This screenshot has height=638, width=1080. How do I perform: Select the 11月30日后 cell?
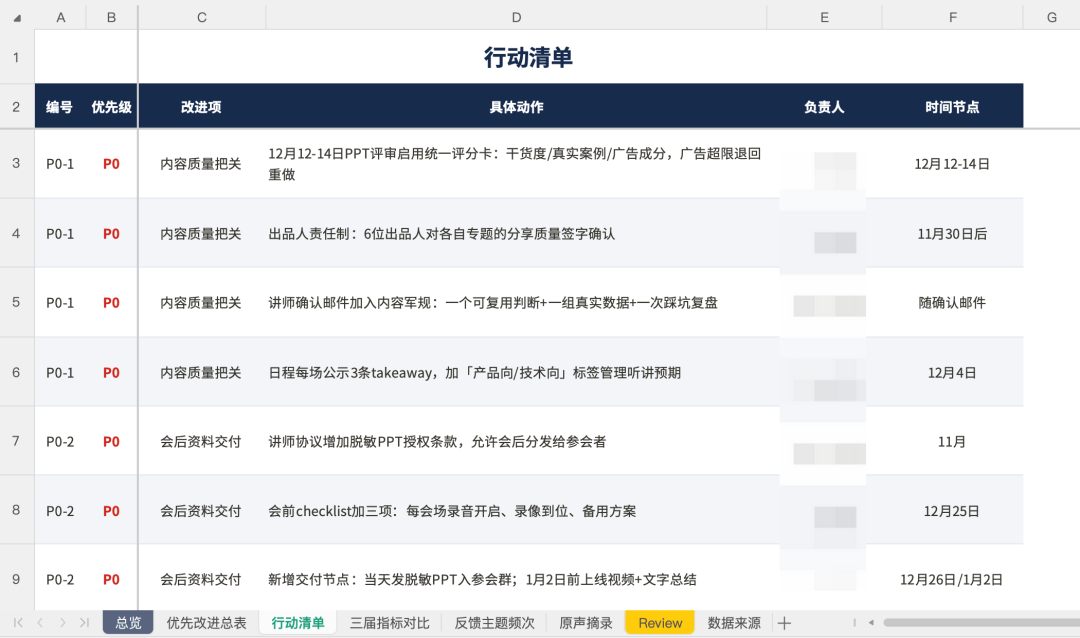[x=953, y=234]
